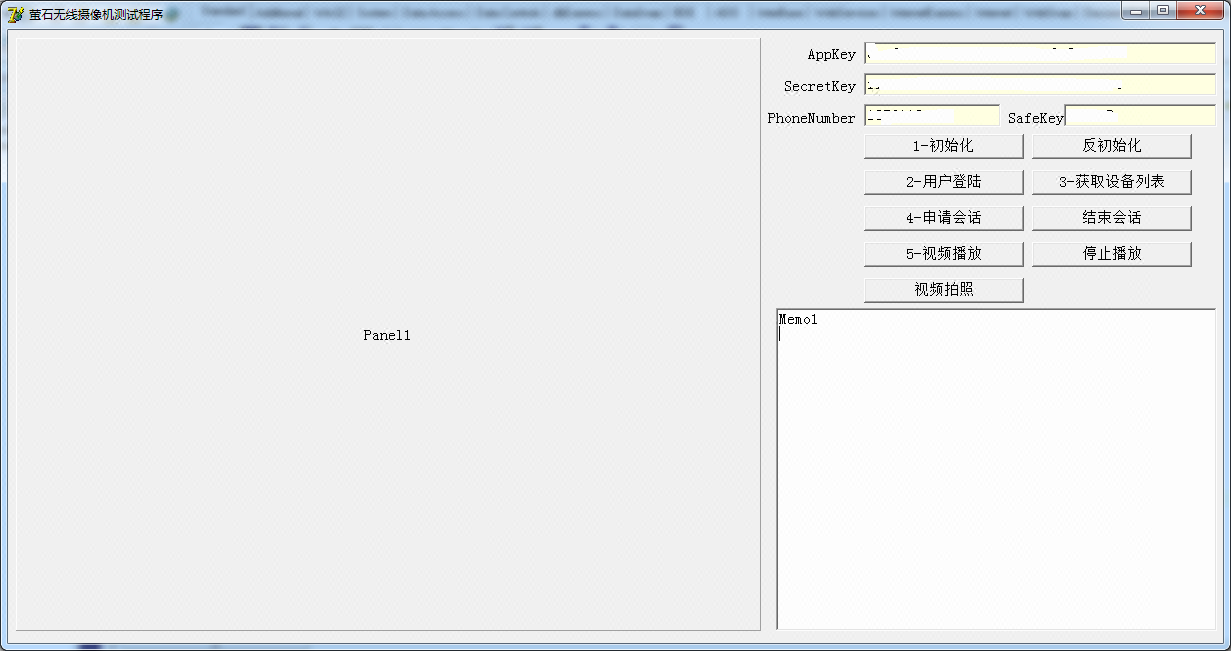Focus the AppKey input field

pos(1039,54)
